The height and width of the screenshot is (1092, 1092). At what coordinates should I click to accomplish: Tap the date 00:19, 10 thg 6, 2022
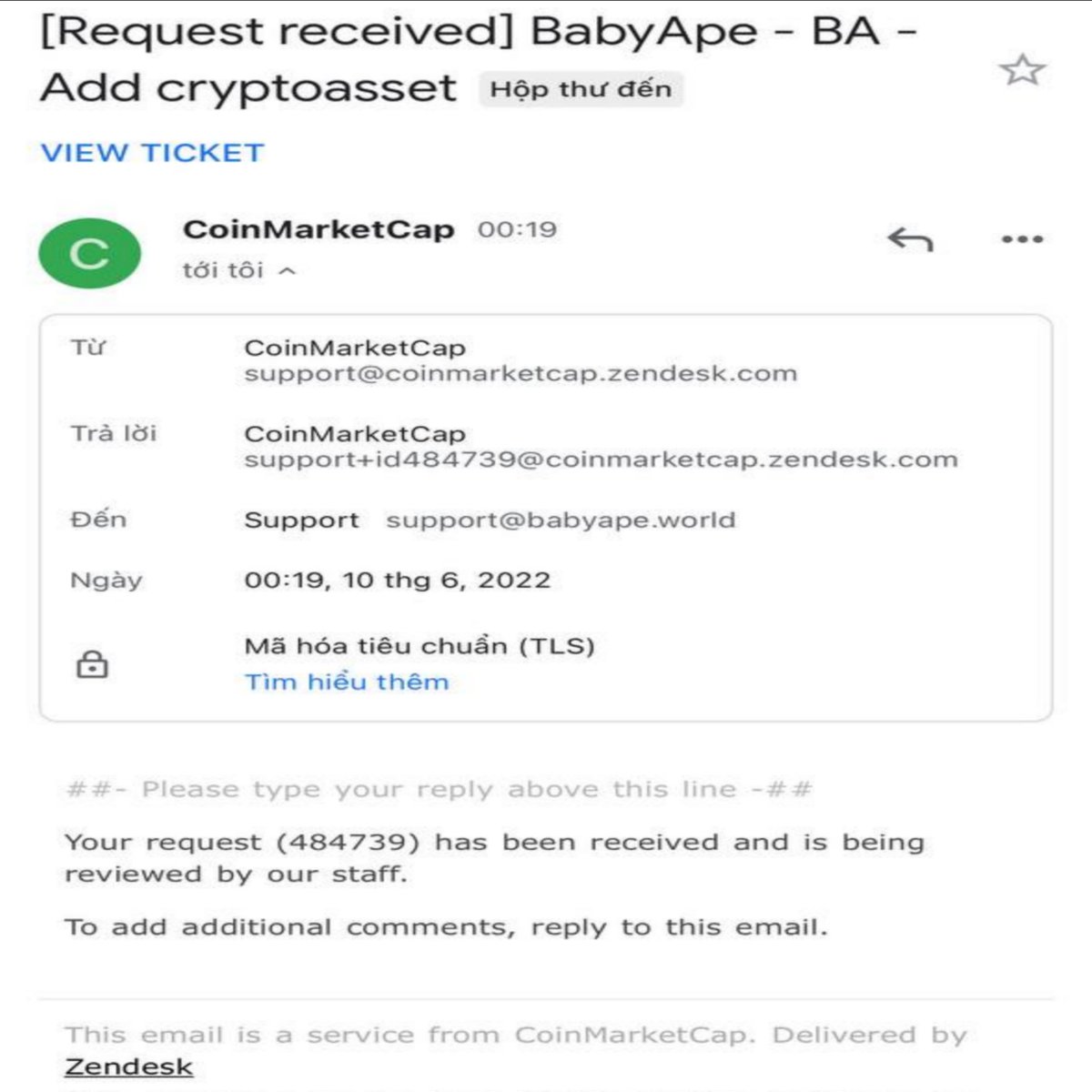pyautogui.click(x=398, y=581)
